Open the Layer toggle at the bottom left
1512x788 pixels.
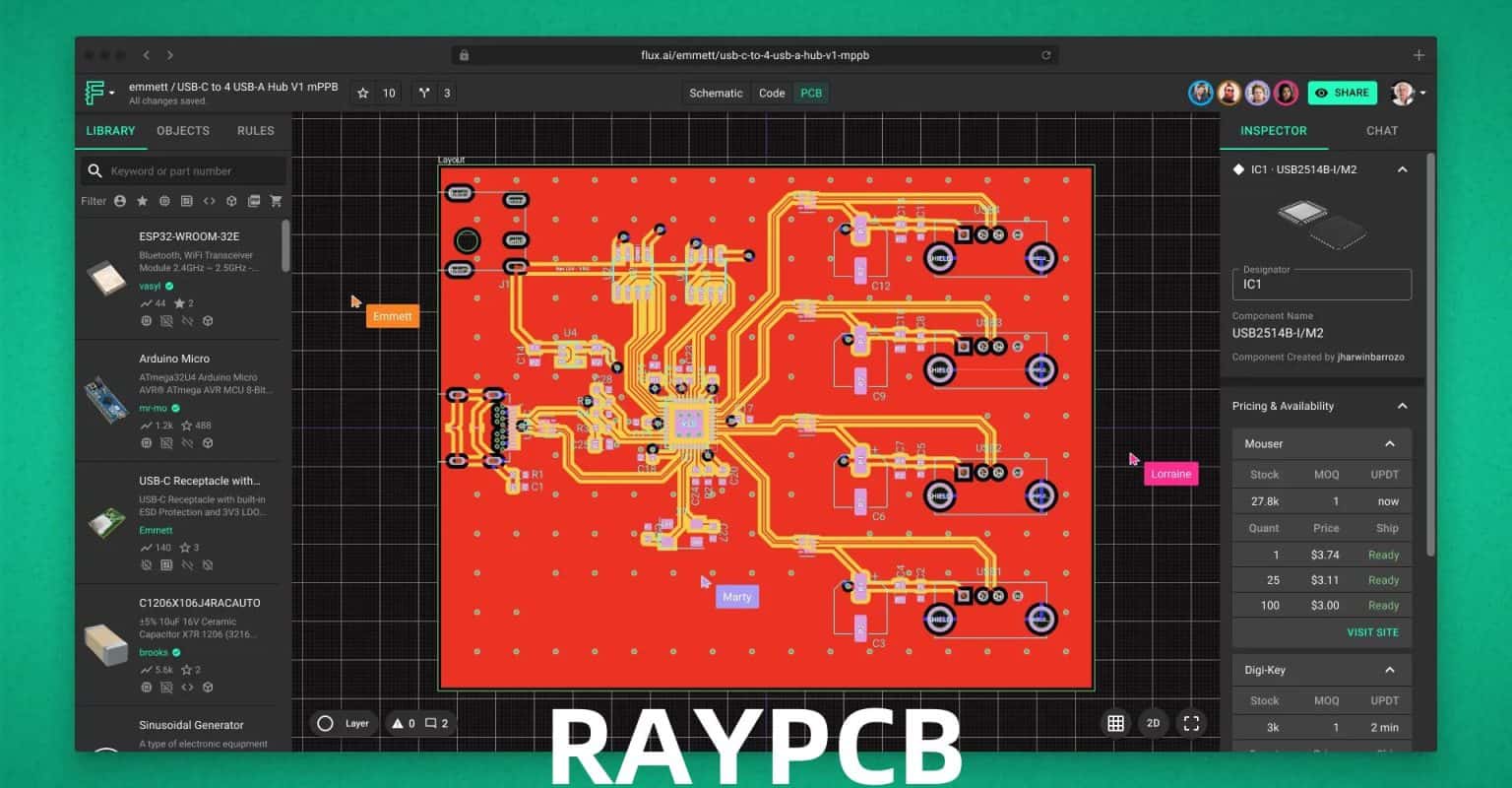[x=343, y=722]
